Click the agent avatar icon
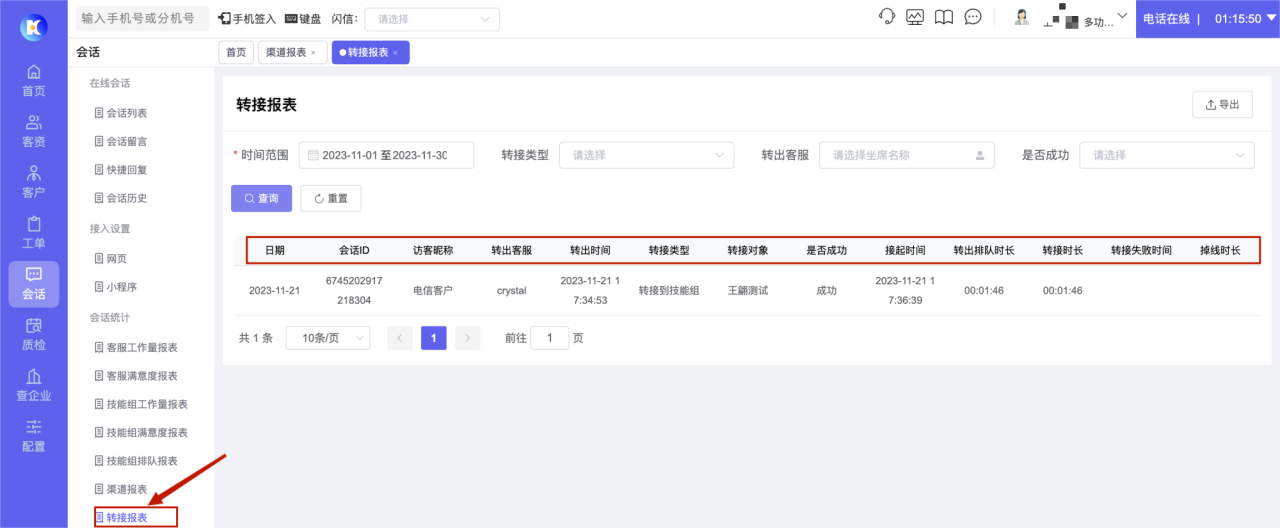Image resolution: width=1280 pixels, height=528 pixels. [x=1022, y=17]
